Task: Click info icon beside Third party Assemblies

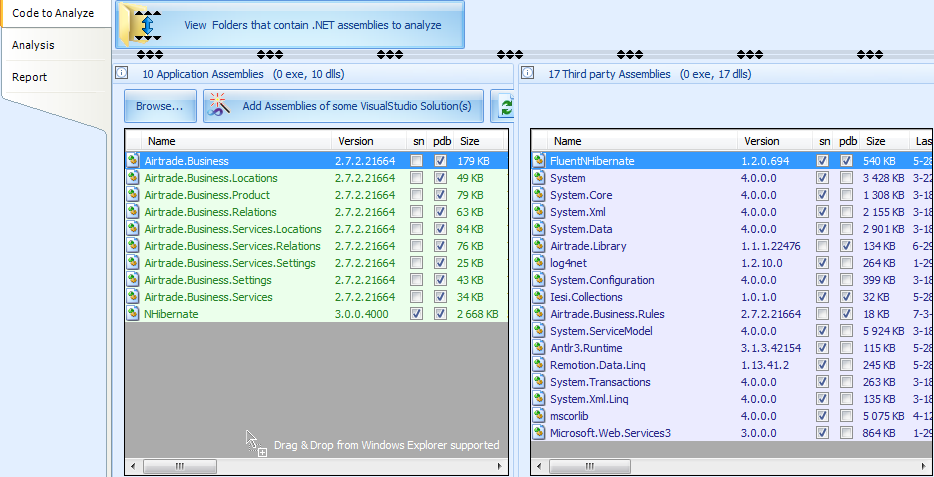Action: pyautogui.click(x=527, y=73)
